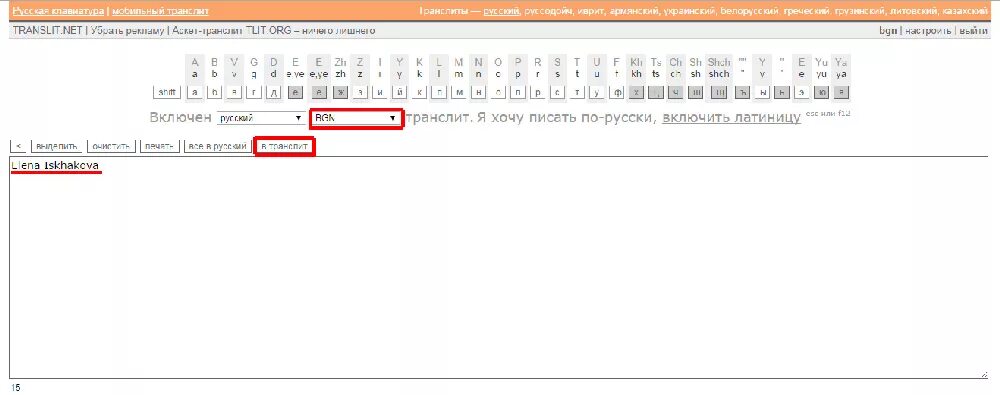Insert Cyrillic letter т key
1000x395 pixels.
click(x=577, y=92)
